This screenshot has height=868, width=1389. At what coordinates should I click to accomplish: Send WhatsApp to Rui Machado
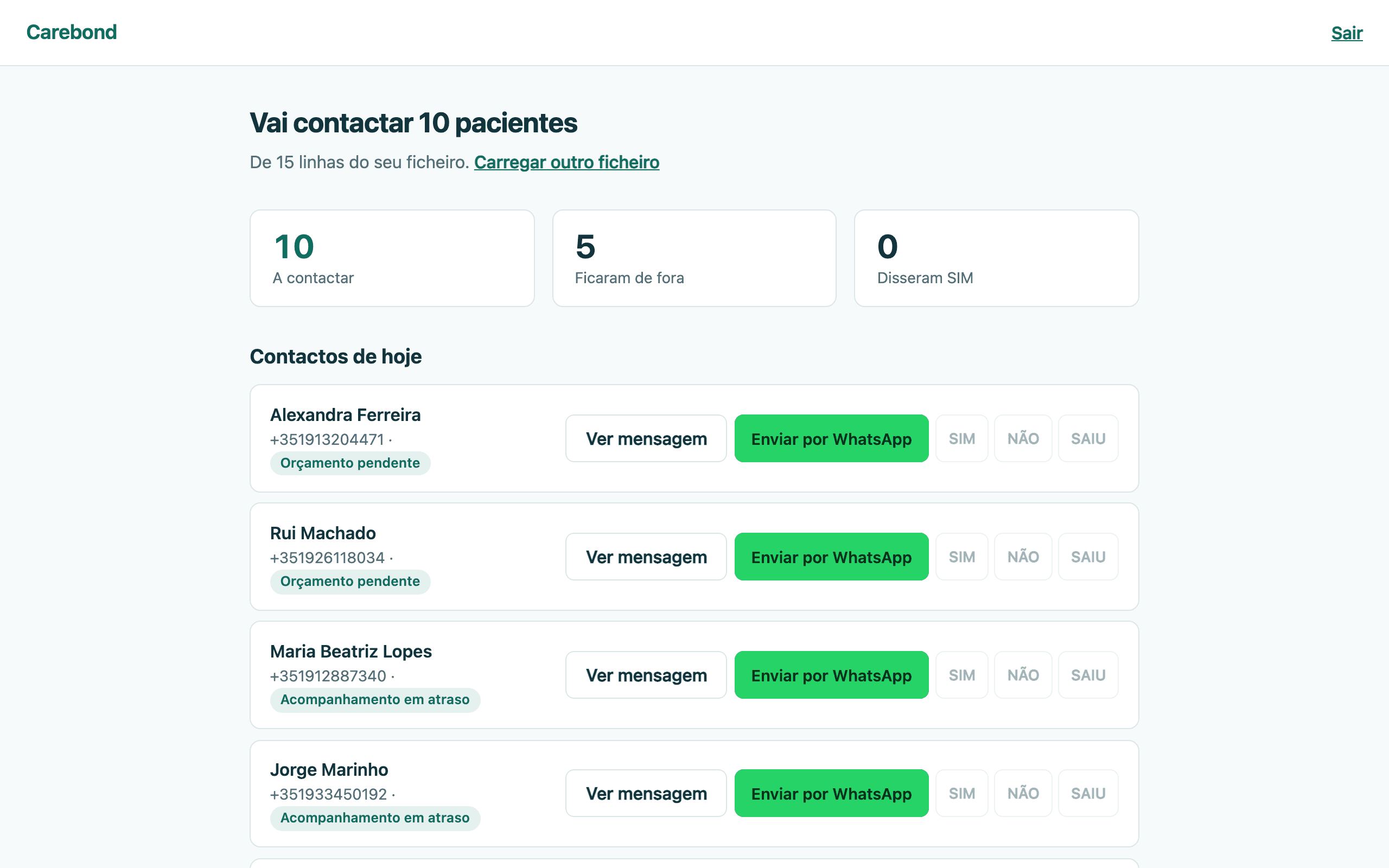tap(831, 557)
